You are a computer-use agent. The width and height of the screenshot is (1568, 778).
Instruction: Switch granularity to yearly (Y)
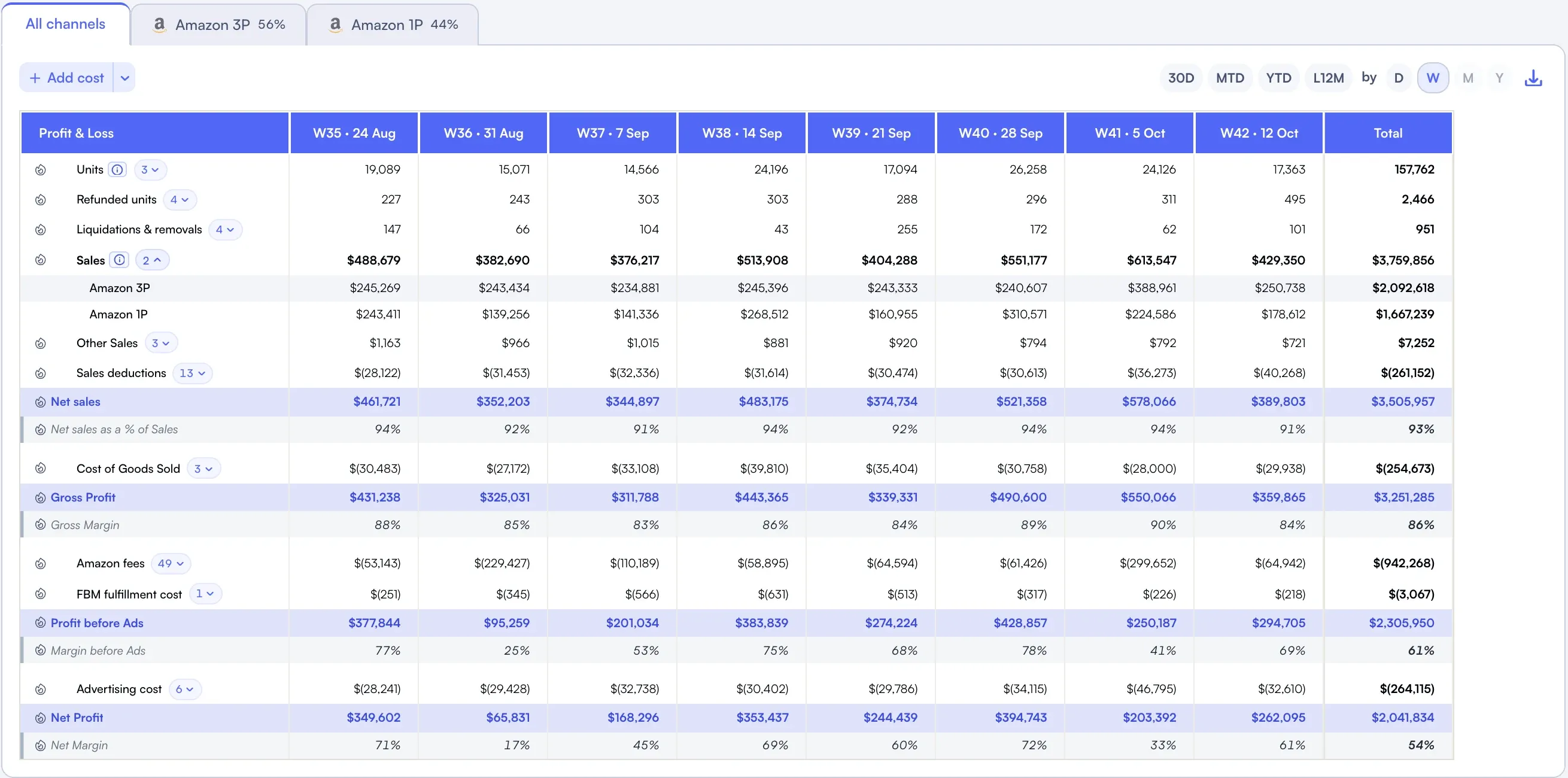1499,78
